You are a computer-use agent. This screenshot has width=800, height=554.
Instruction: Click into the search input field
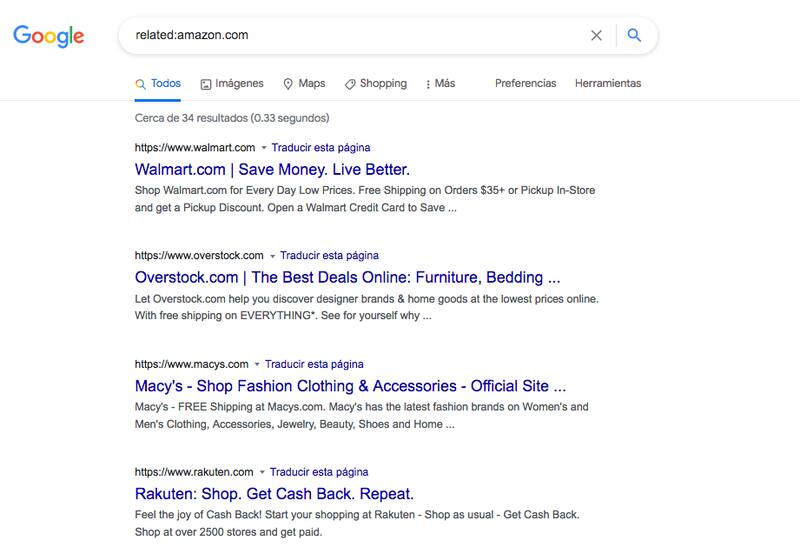point(350,36)
